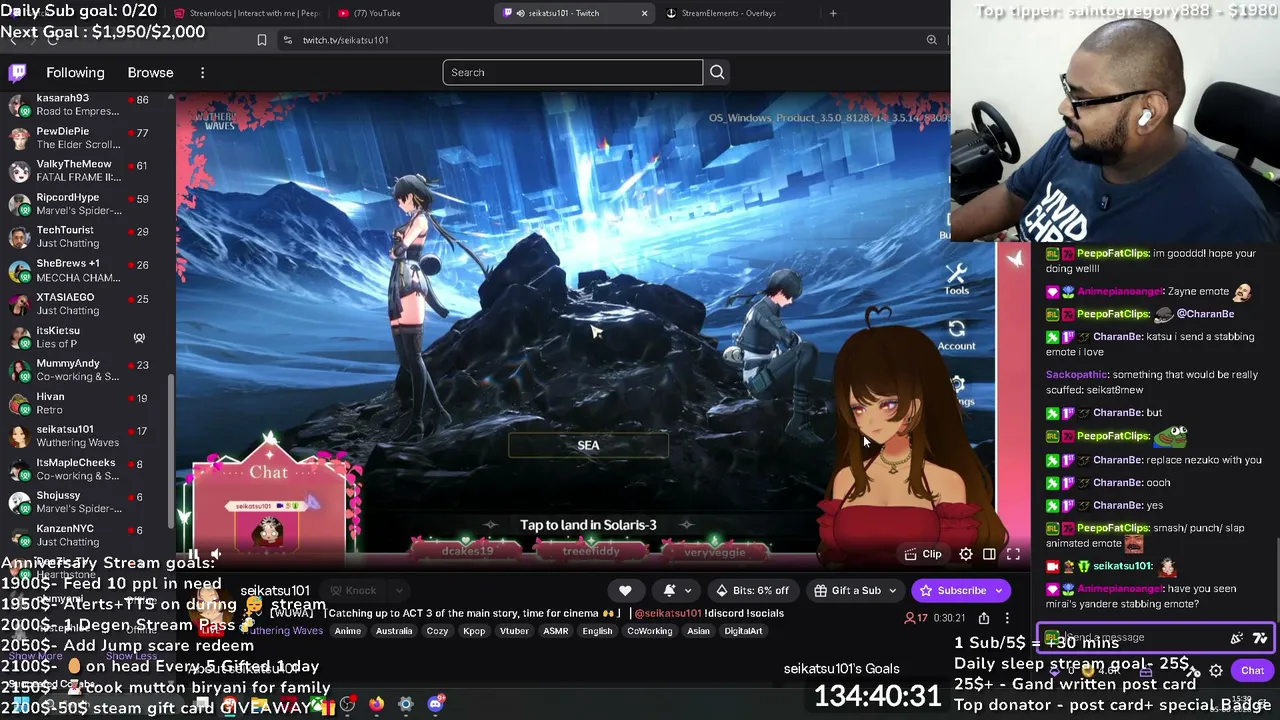Create a clip with the Clip button
The image size is (1280, 720).
pos(923,554)
